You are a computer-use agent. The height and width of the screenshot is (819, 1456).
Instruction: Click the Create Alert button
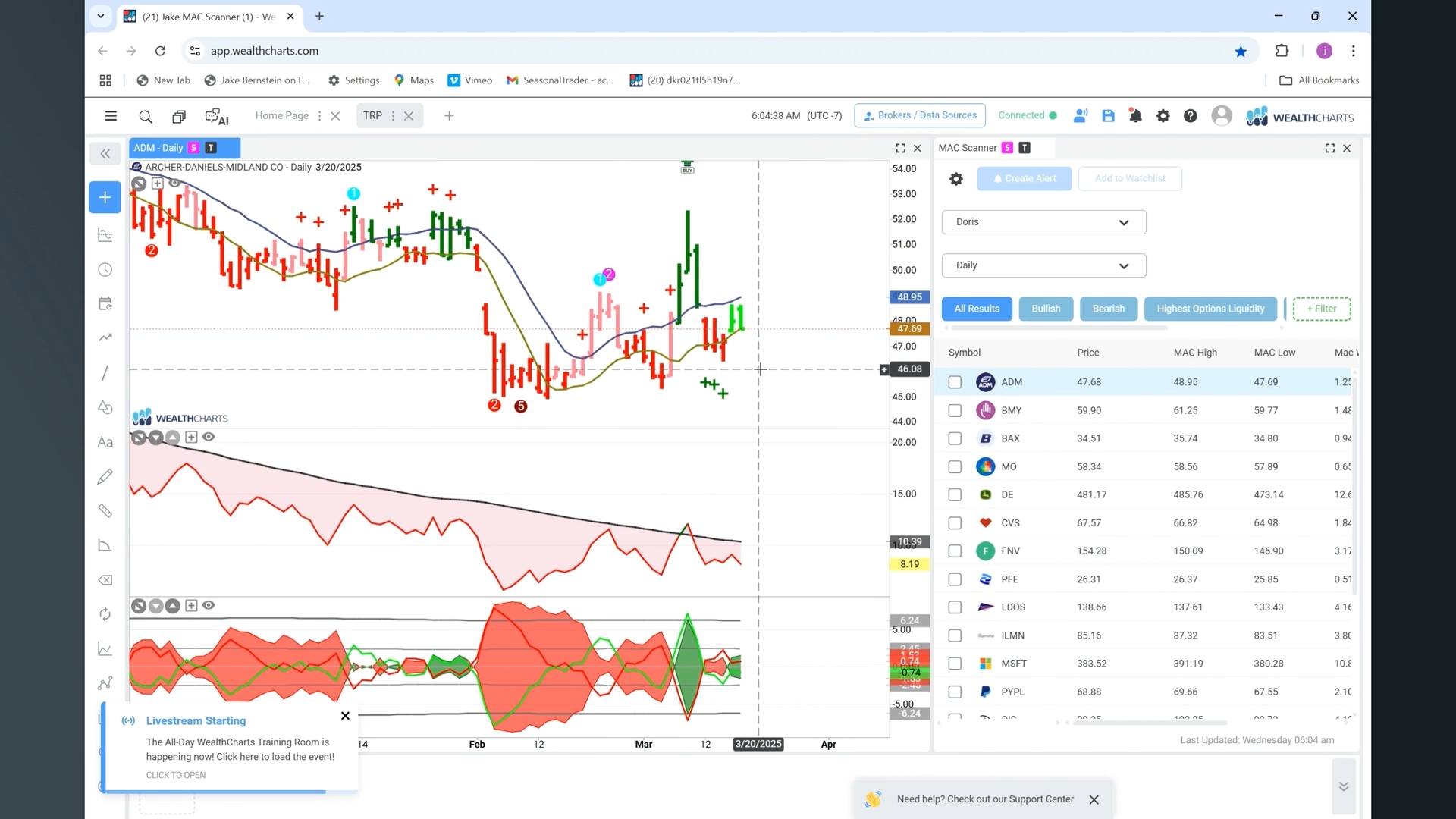(x=1025, y=179)
